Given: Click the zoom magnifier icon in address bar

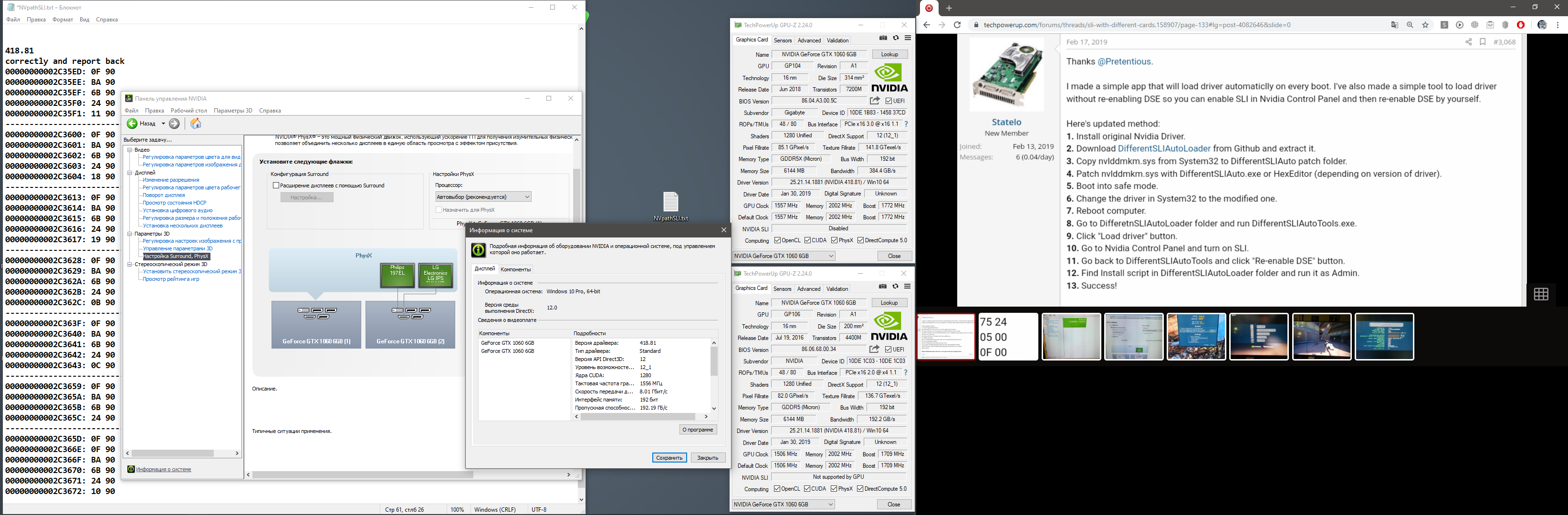Looking at the screenshot, I should pos(1410,25).
